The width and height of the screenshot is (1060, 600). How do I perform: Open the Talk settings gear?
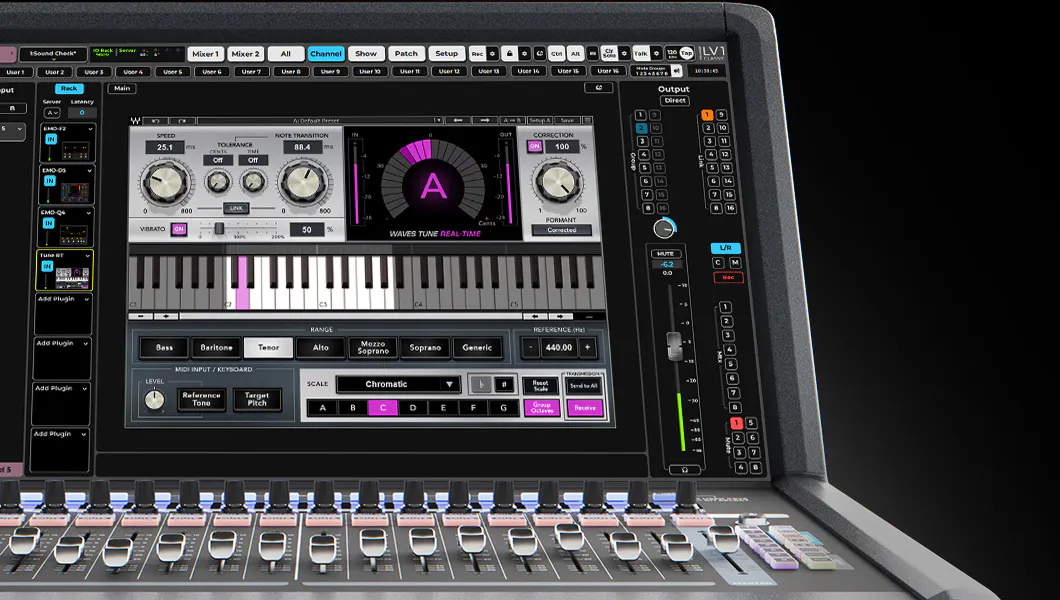[656, 53]
